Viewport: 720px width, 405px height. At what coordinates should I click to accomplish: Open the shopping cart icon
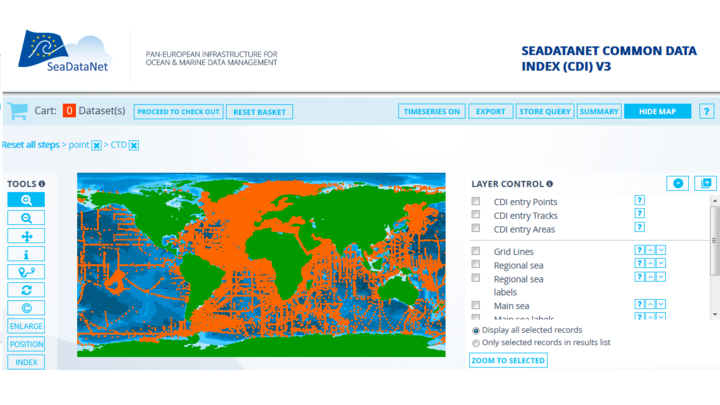(18, 111)
